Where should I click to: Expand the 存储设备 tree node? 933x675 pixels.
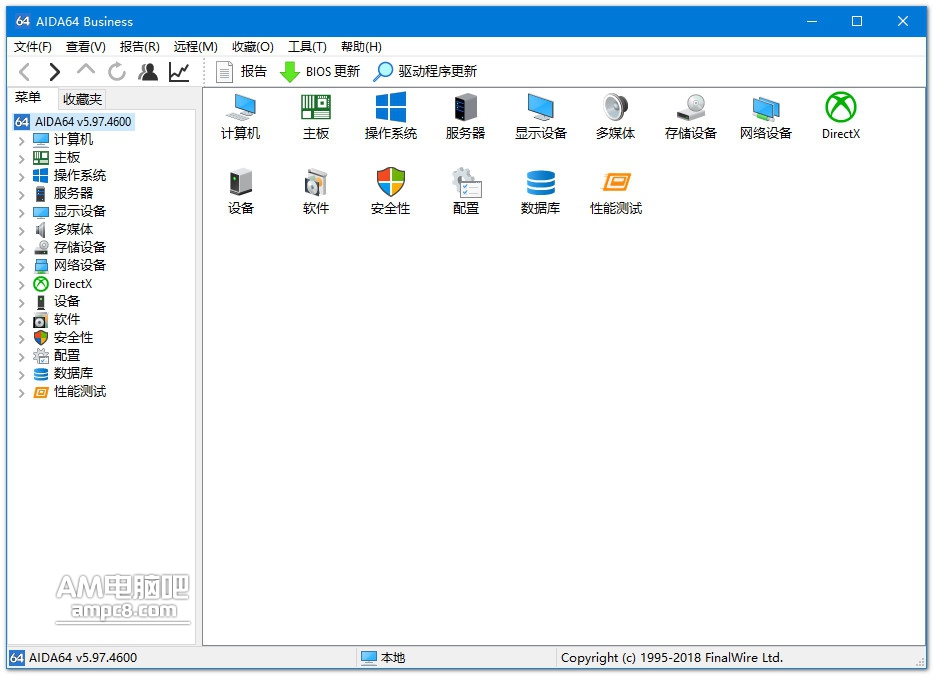(x=21, y=248)
